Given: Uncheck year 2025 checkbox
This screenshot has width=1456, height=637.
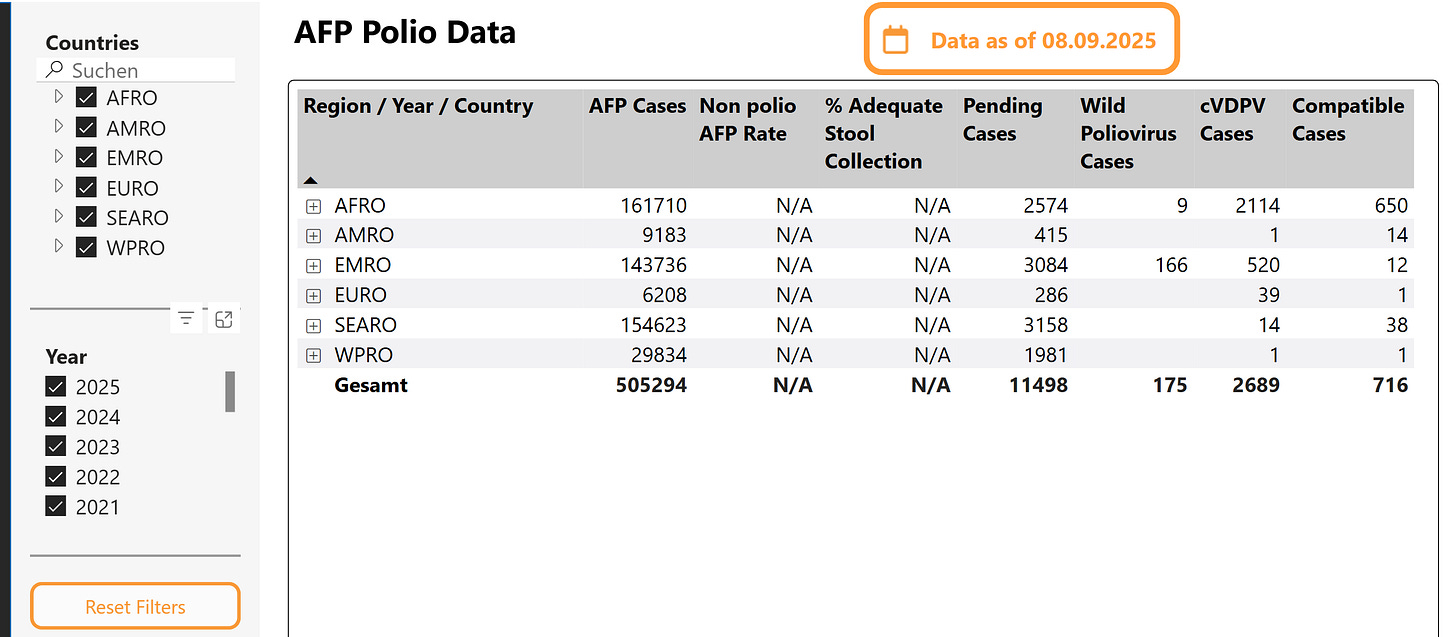Looking at the screenshot, I should pos(56,387).
